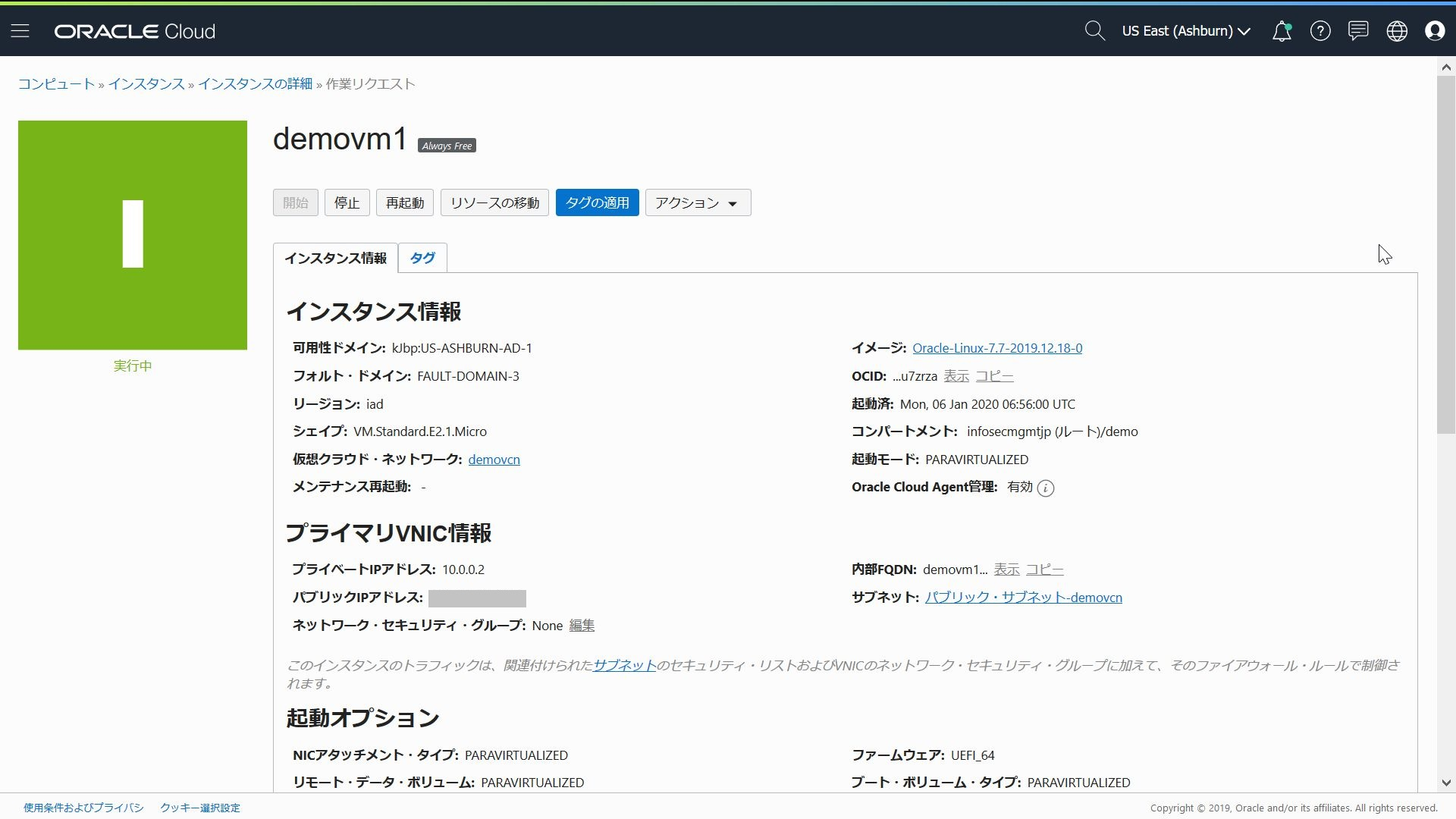Image resolution: width=1456 pixels, height=819 pixels.
Task: Open 使用条件およびプライバシ footer link
Action: coord(83,808)
